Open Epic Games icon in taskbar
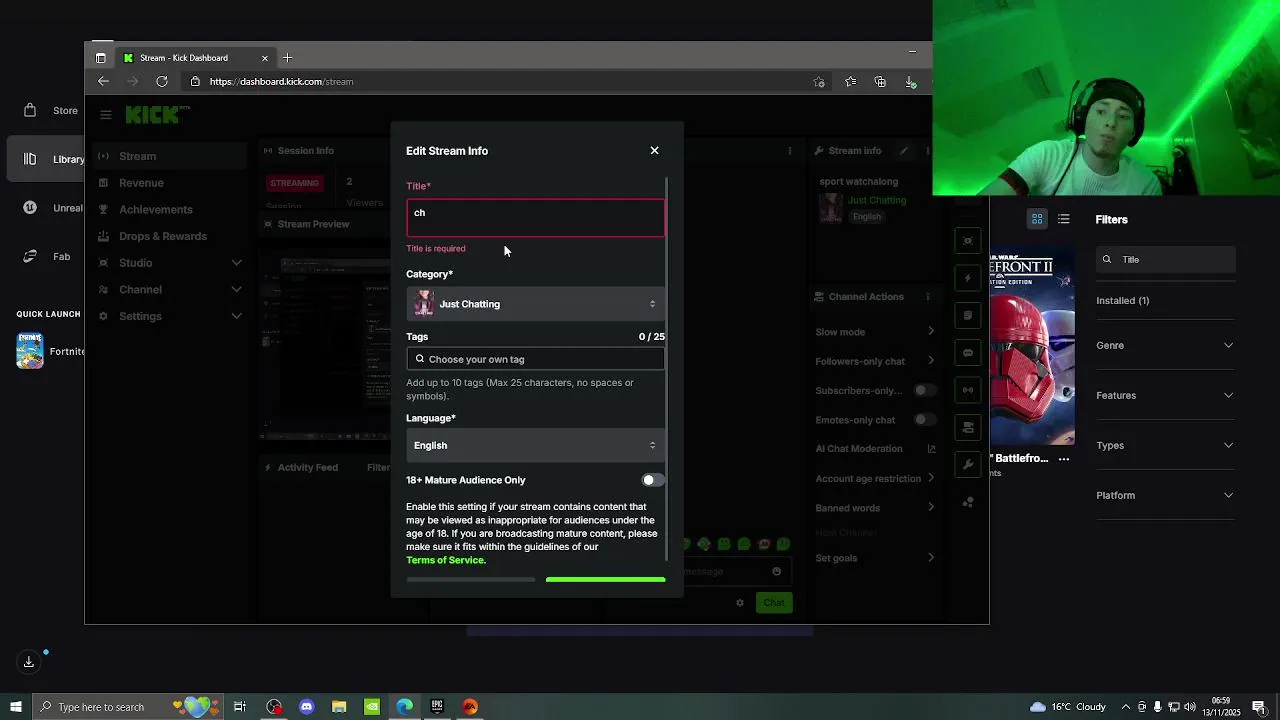This screenshot has height=720, width=1280. (437, 707)
